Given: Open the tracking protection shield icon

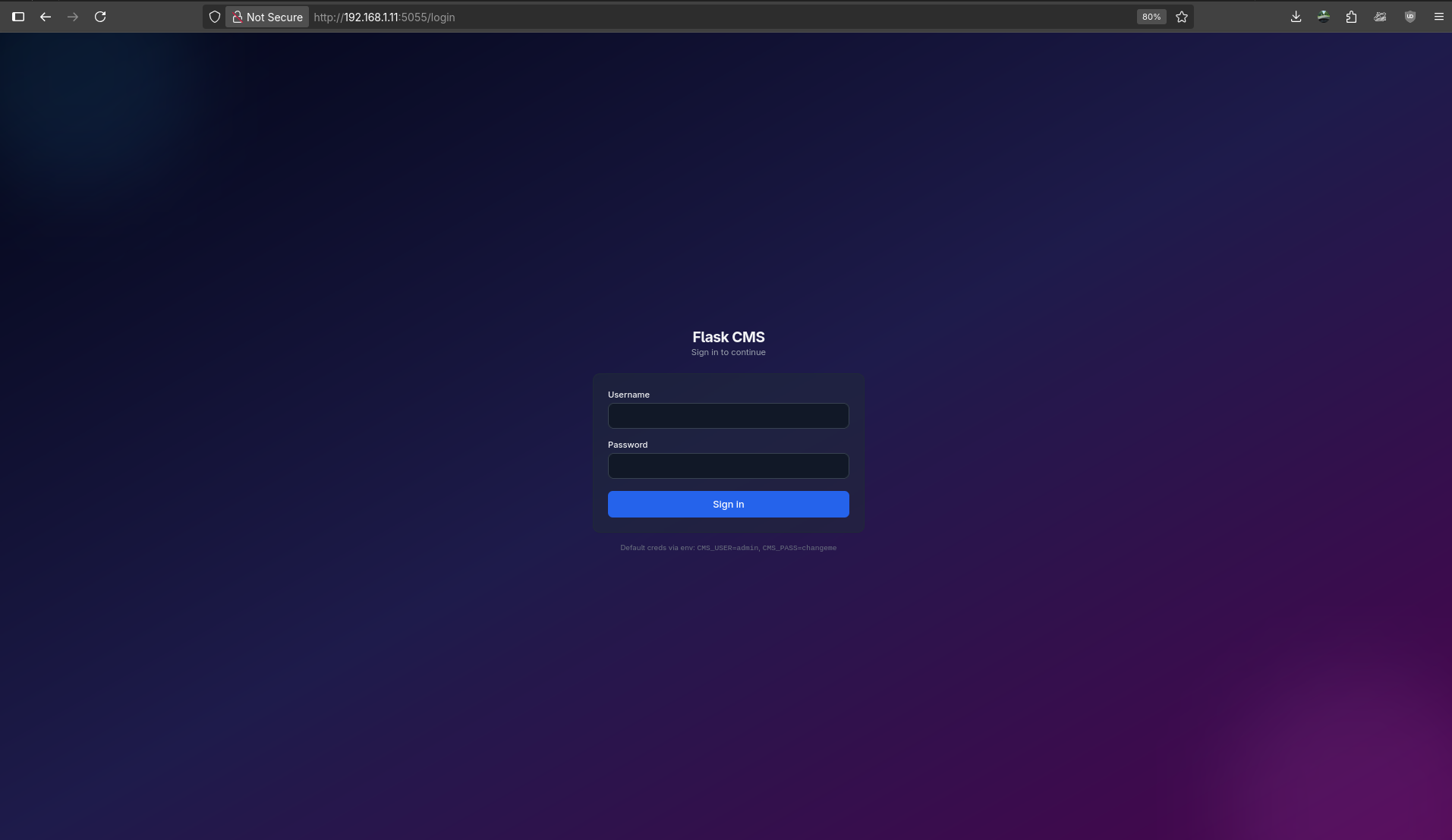Looking at the screenshot, I should (x=215, y=17).
